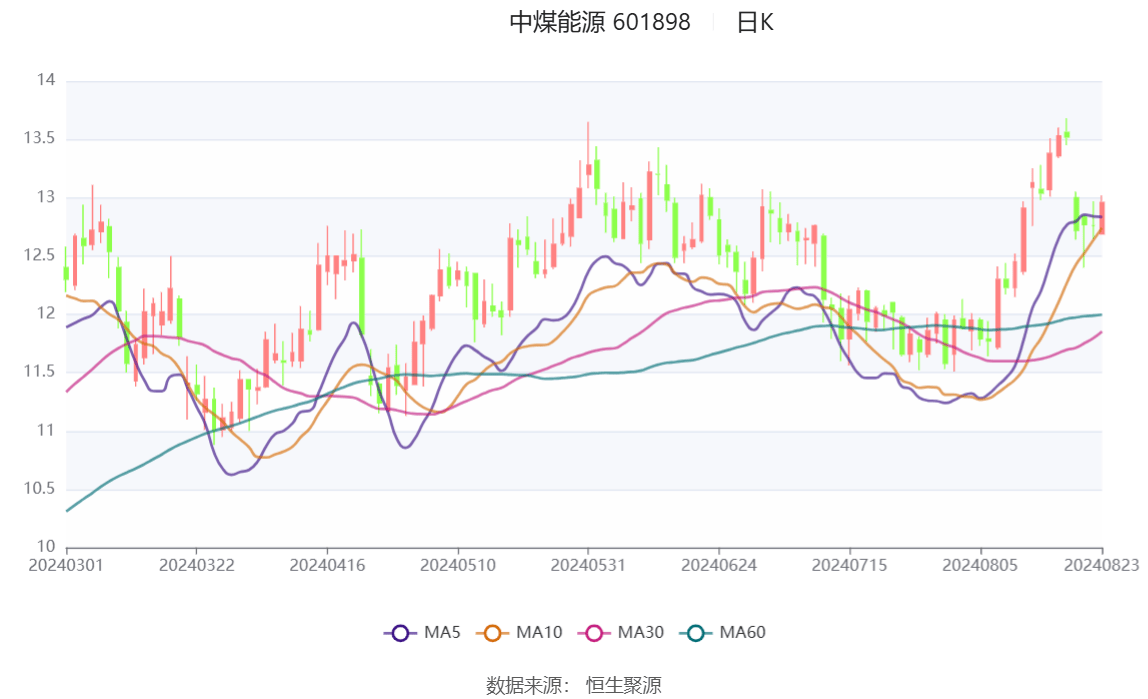
Task: Click the 20240823 date axis label
Action: 1102,563
